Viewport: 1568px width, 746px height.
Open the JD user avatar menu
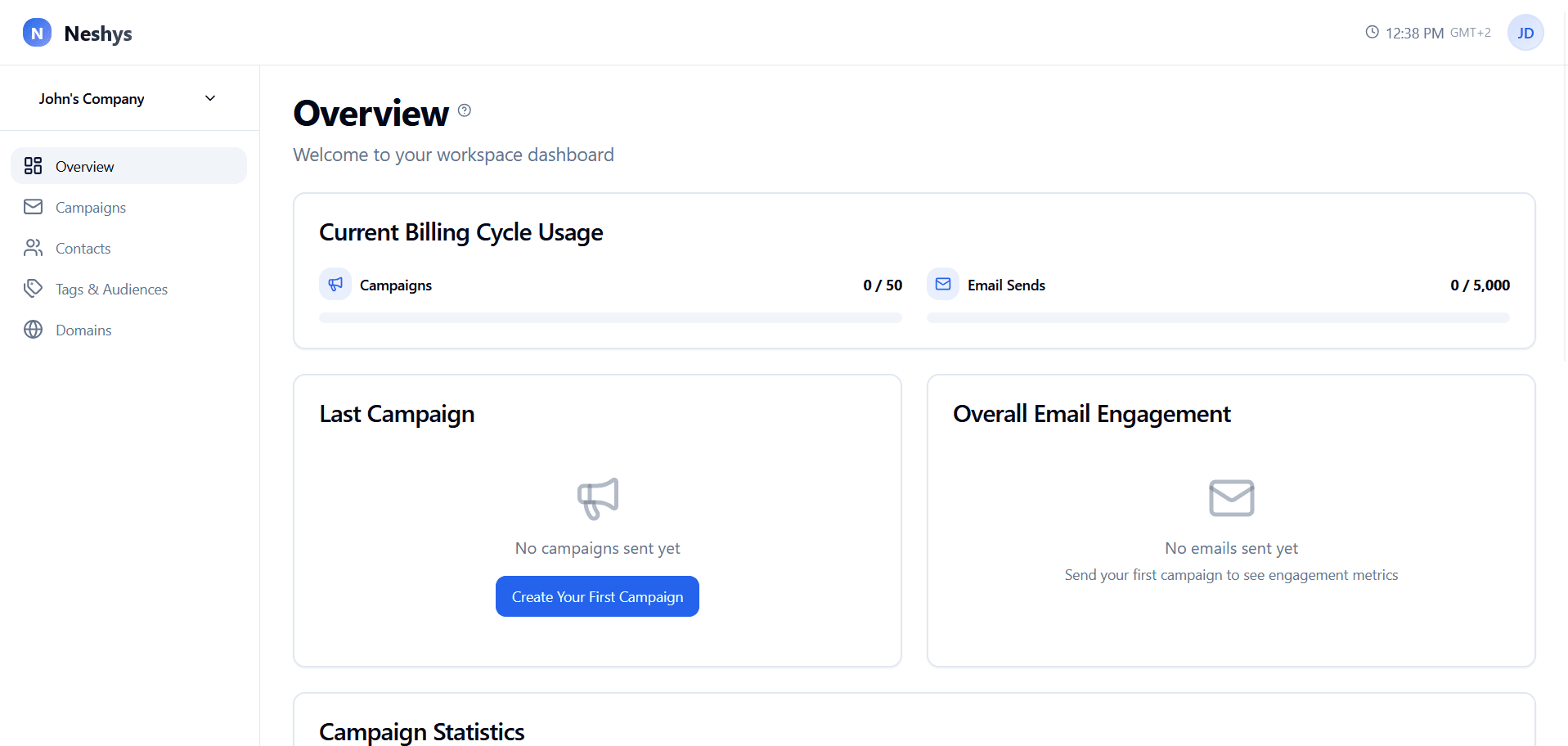1525,33
